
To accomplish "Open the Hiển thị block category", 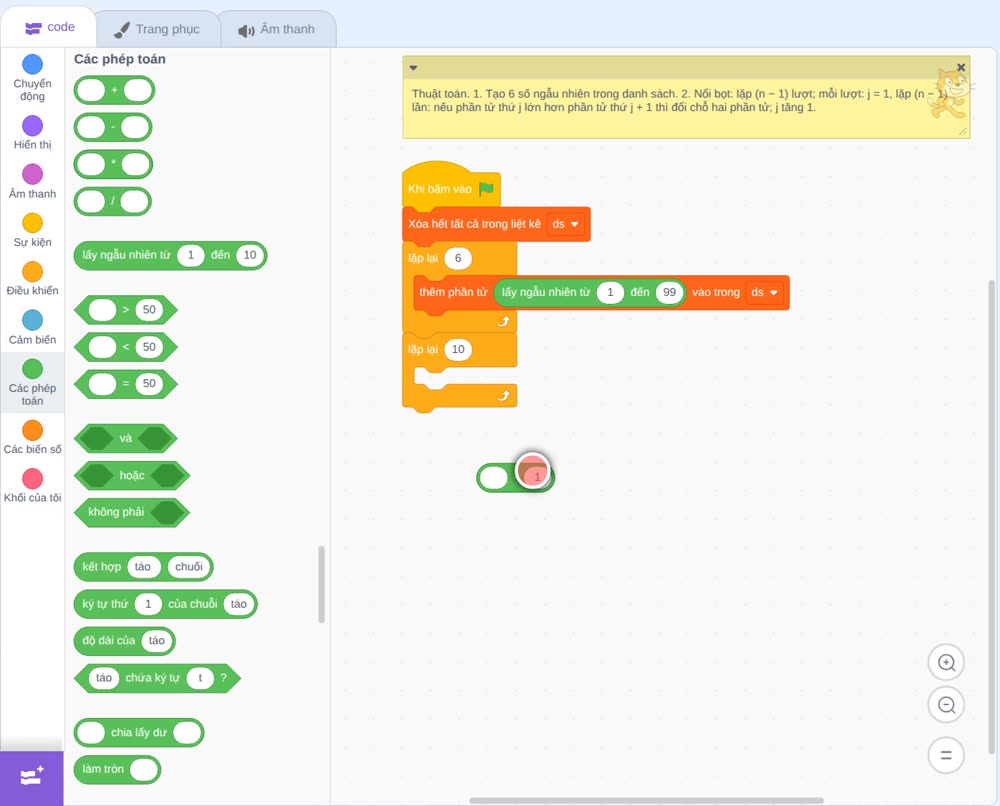I will point(32,133).
